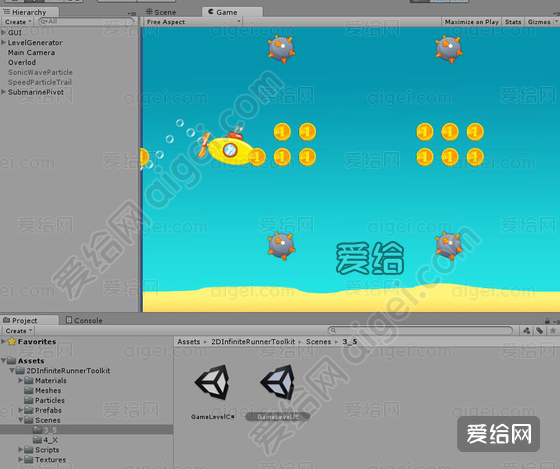This screenshot has height=469, width=560.
Task: Switch to the Scene tab
Action: coord(161,12)
